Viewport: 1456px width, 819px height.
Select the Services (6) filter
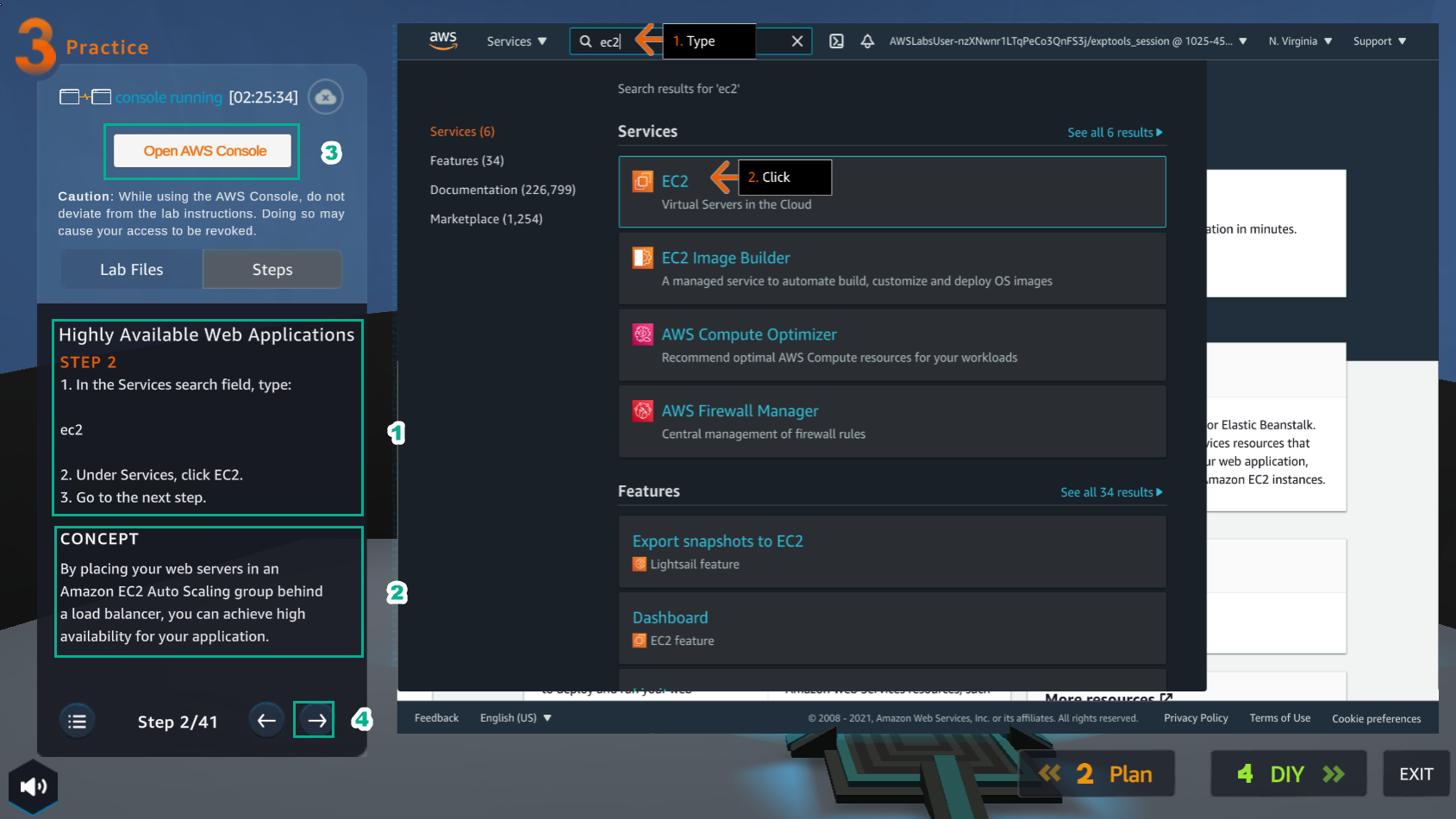(462, 132)
